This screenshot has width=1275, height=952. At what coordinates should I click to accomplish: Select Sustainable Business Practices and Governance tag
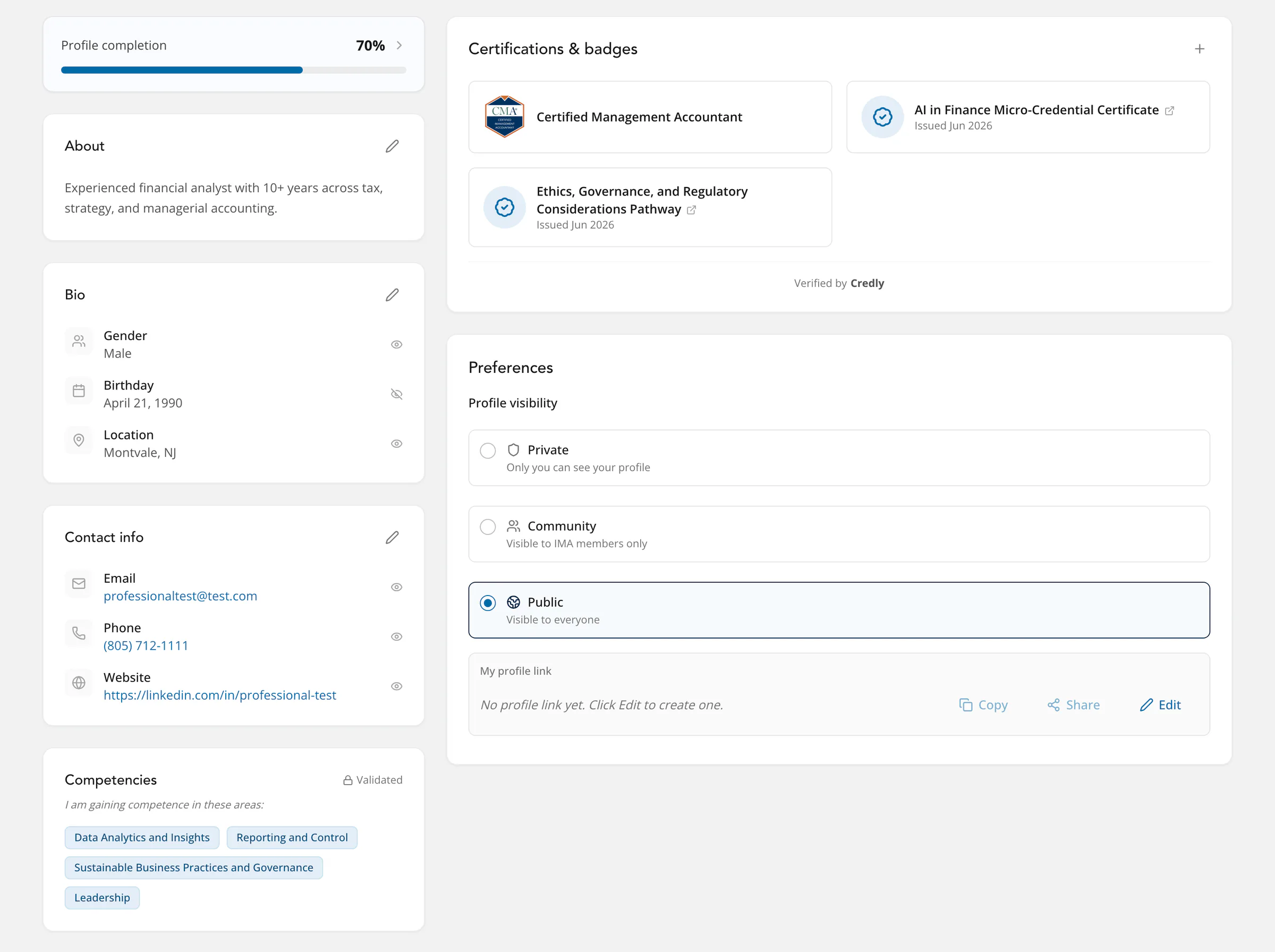coord(193,868)
